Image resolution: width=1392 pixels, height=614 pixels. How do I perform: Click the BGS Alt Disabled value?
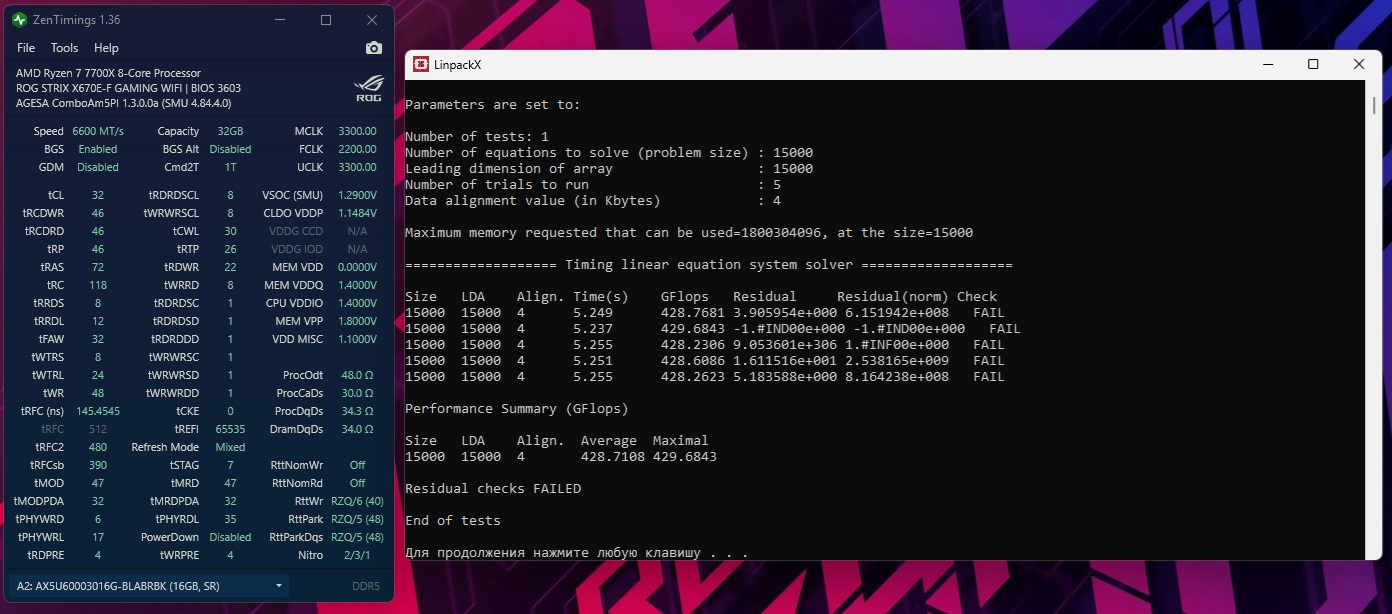[x=230, y=149]
